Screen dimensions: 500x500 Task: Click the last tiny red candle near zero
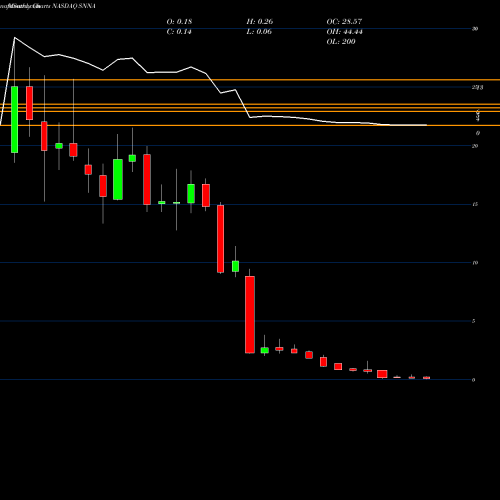point(427,378)
